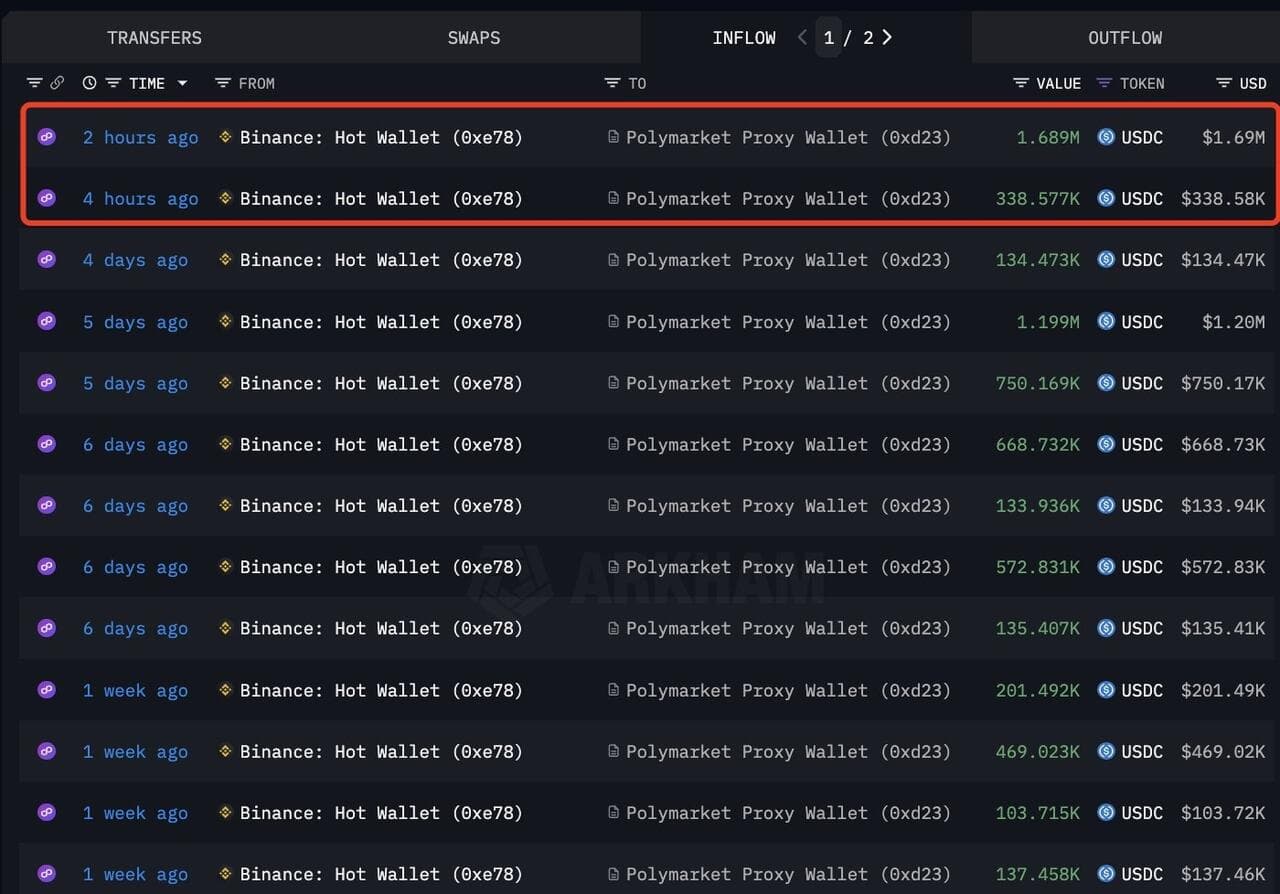Open transaction link icon for 1.689M row
Image resolution: width=1280 pixels, height=894 pixels.
coord(47,137)
